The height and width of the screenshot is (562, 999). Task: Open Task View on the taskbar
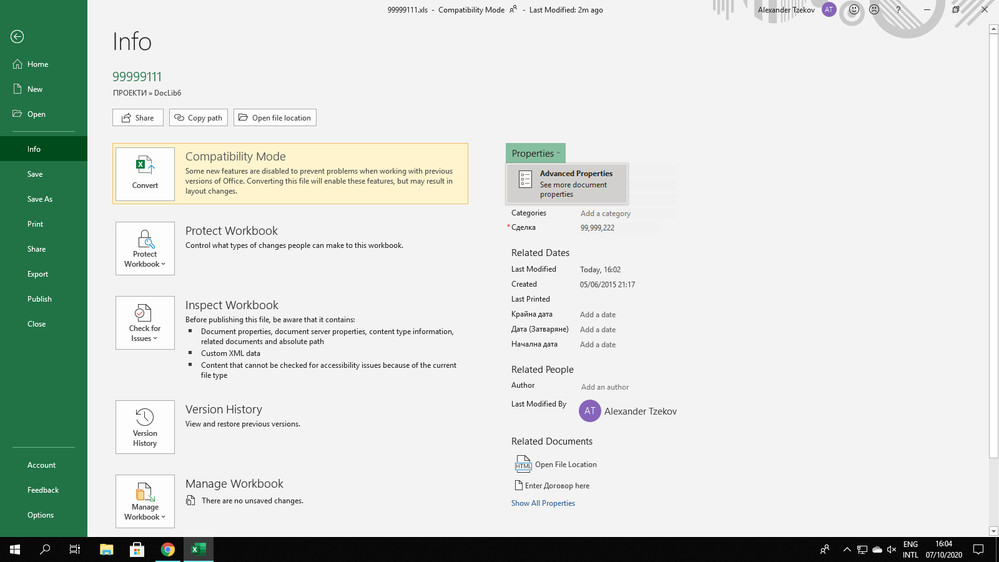click(75, 549)
